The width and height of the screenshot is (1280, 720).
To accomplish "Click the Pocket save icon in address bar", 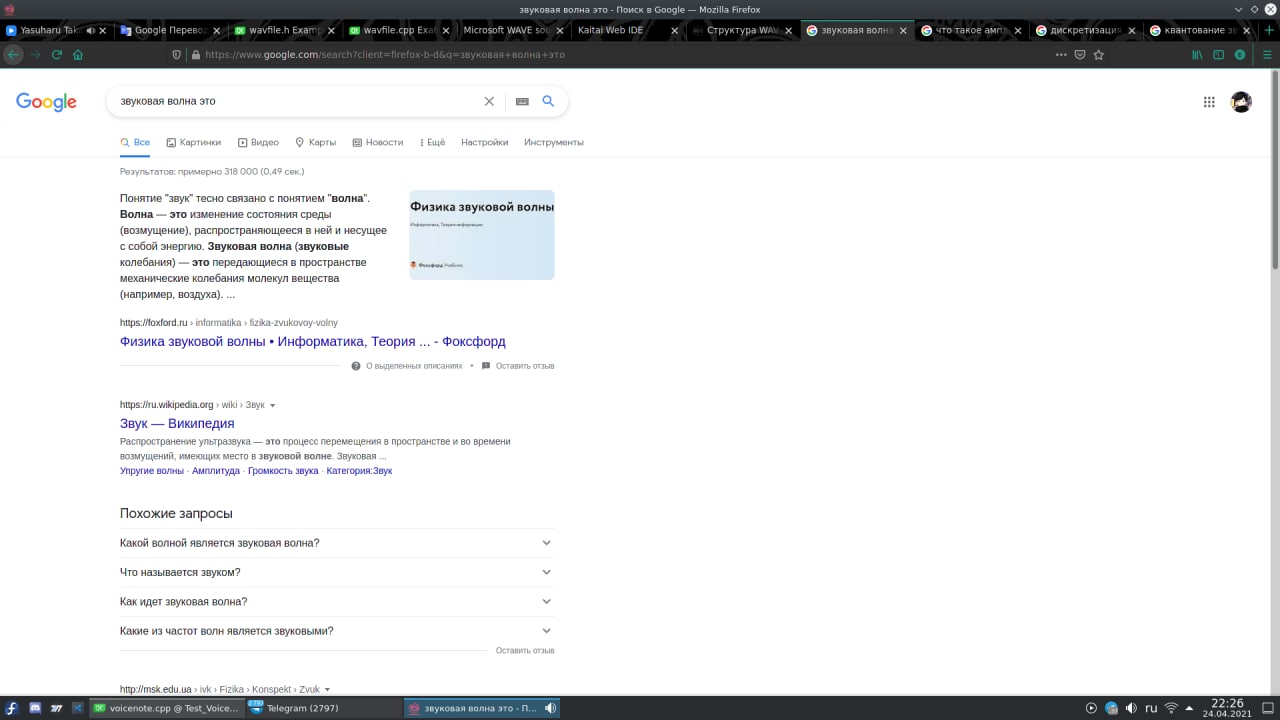I will [1080, 55].
